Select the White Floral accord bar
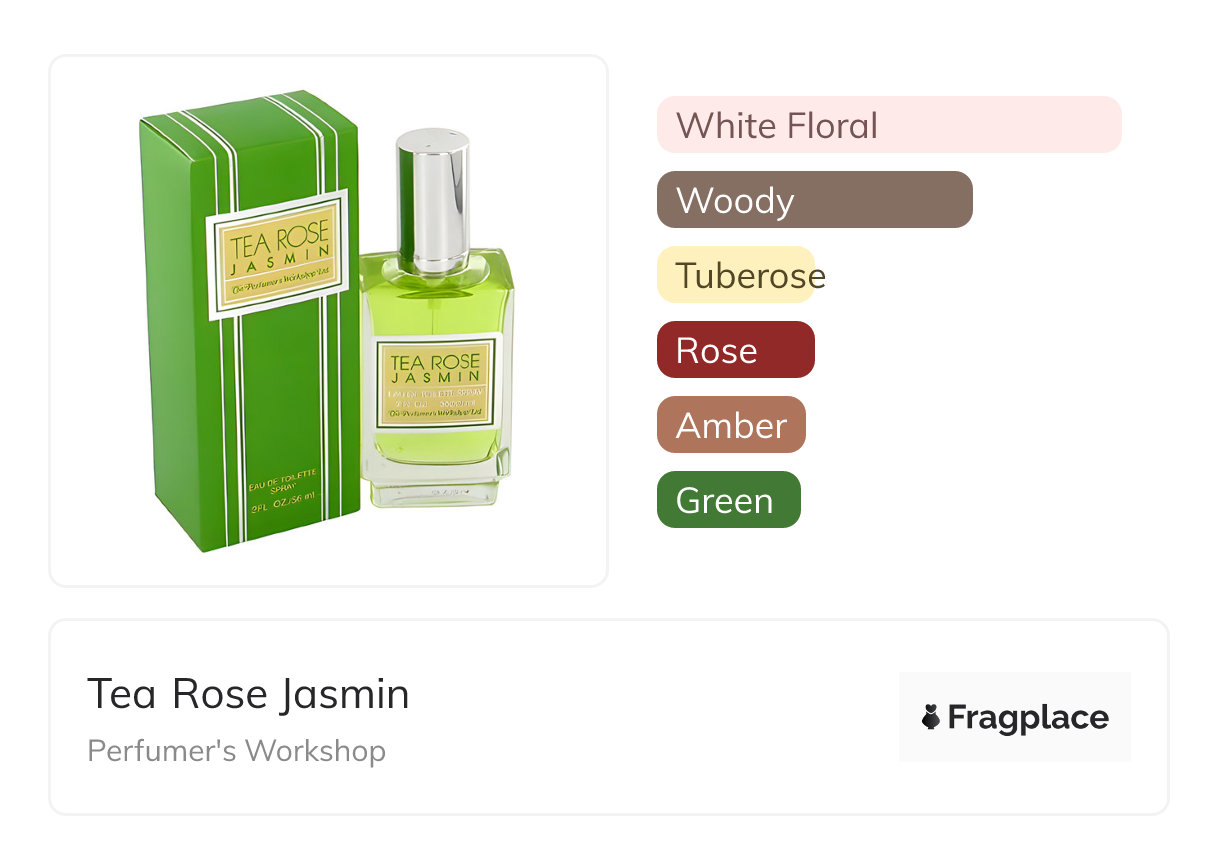The image size is (1218, 864). tap(889, 125)
